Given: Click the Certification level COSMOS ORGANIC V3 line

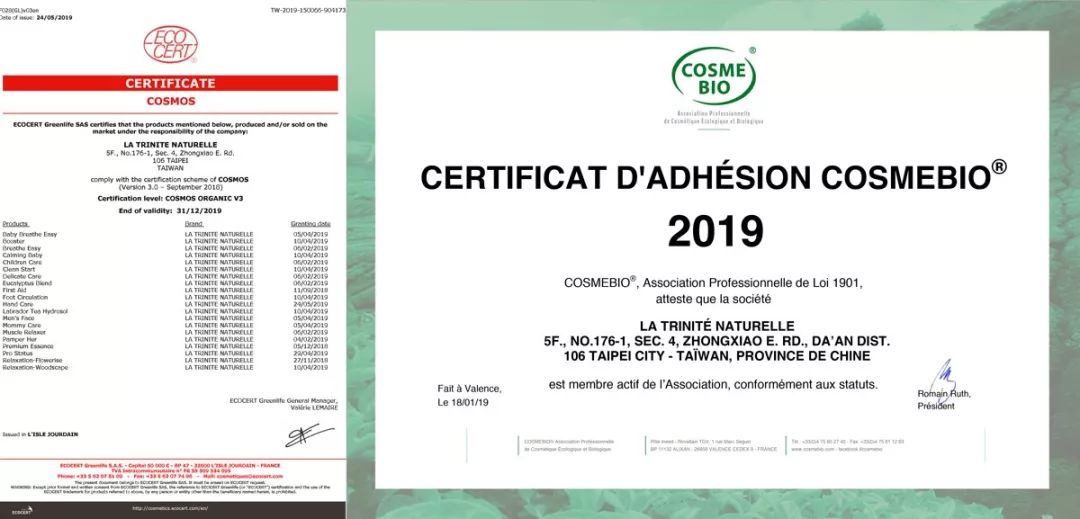Looking at the screenshot, I should pyautogui.click(x=171, y=198).
